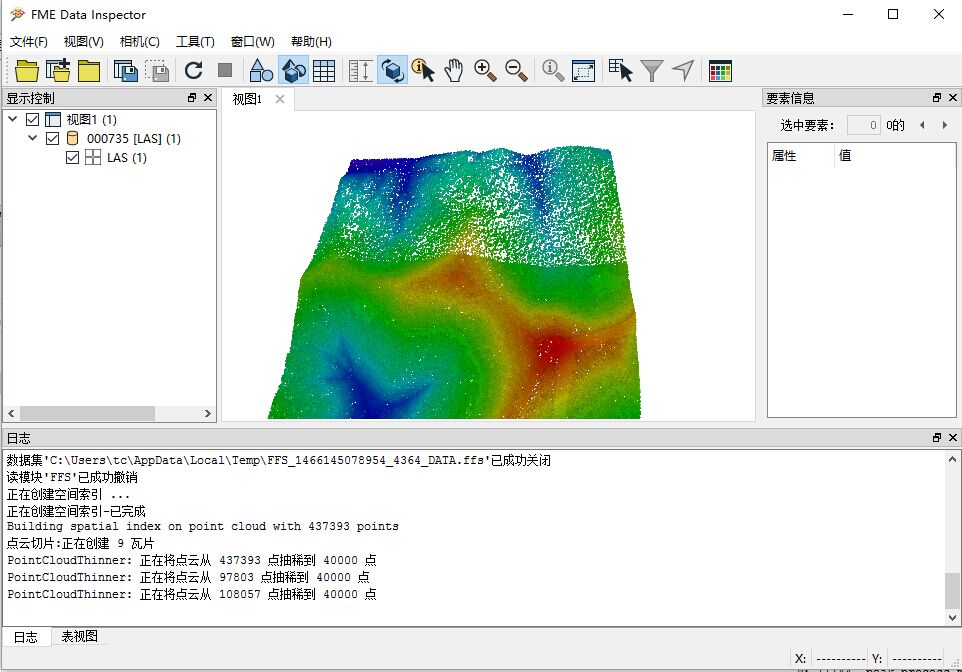Viewport: 962px width, 672px height.
Task: Select the zoom in magnifier tool
Action: click(485, 71)
